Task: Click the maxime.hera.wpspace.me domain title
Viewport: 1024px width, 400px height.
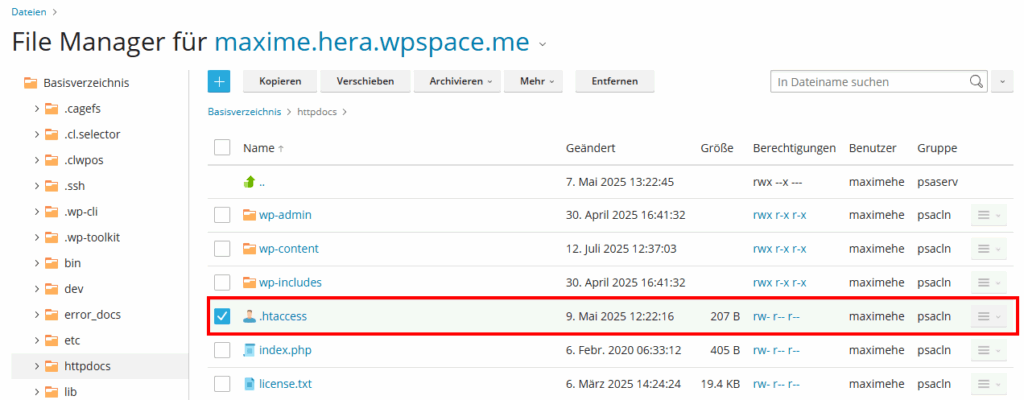Action: click(372, 42)
